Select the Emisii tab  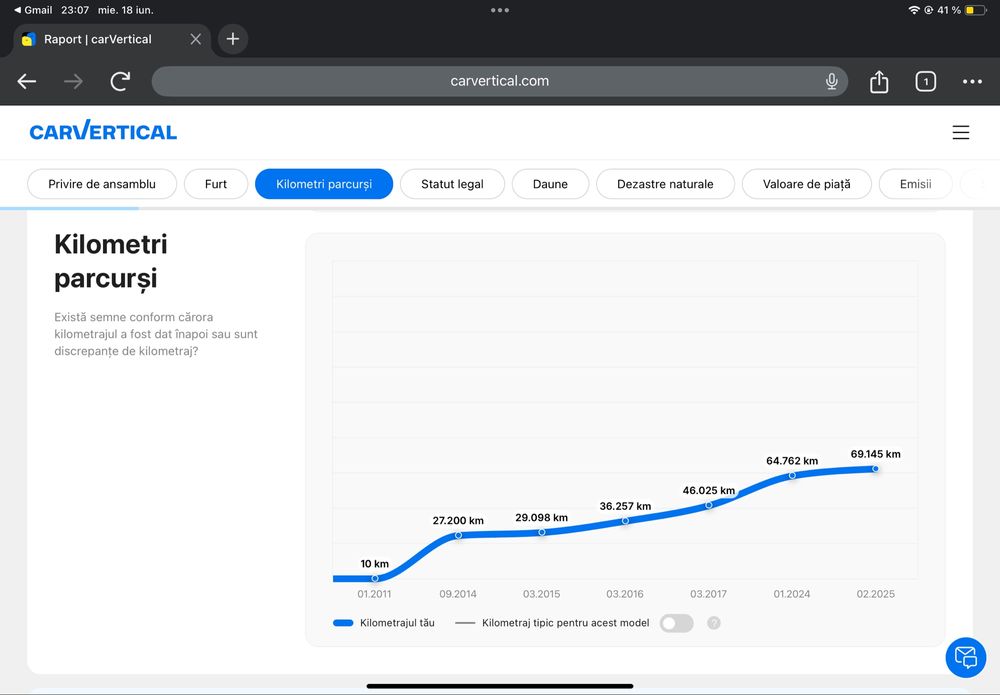[915, 184]
